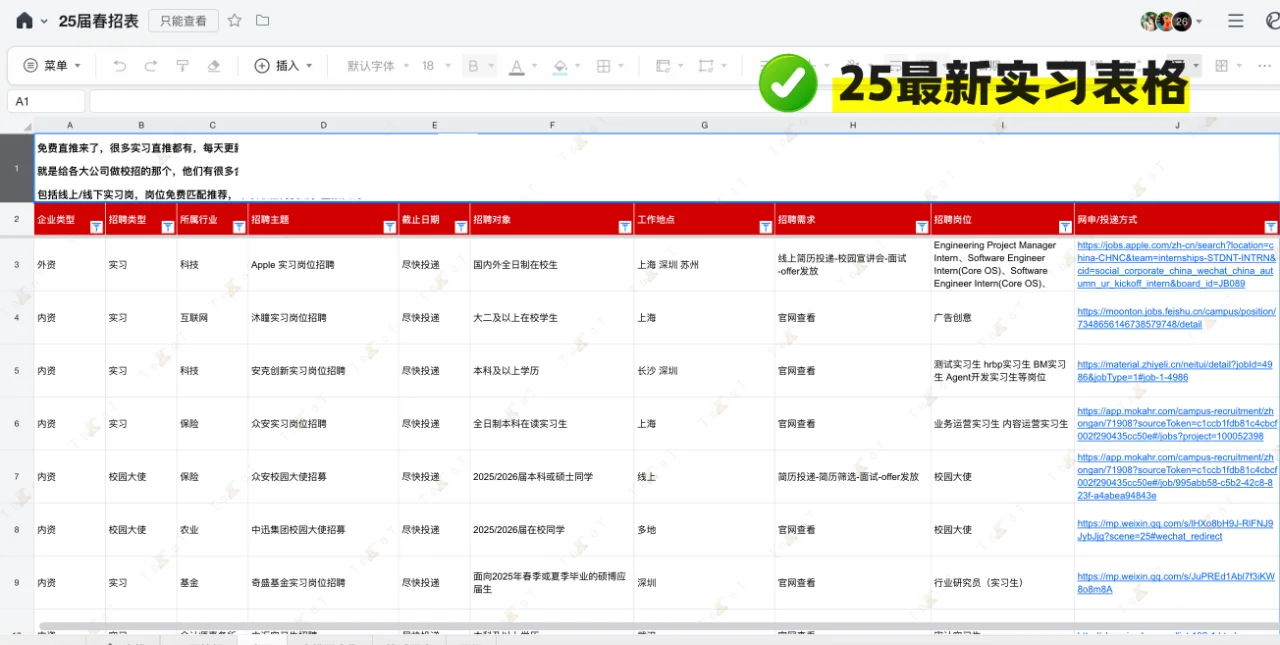The image size is (1280, 645).
Task: Click the Apple jobs hyperlink in row 3
Action: click(1176, 265)
